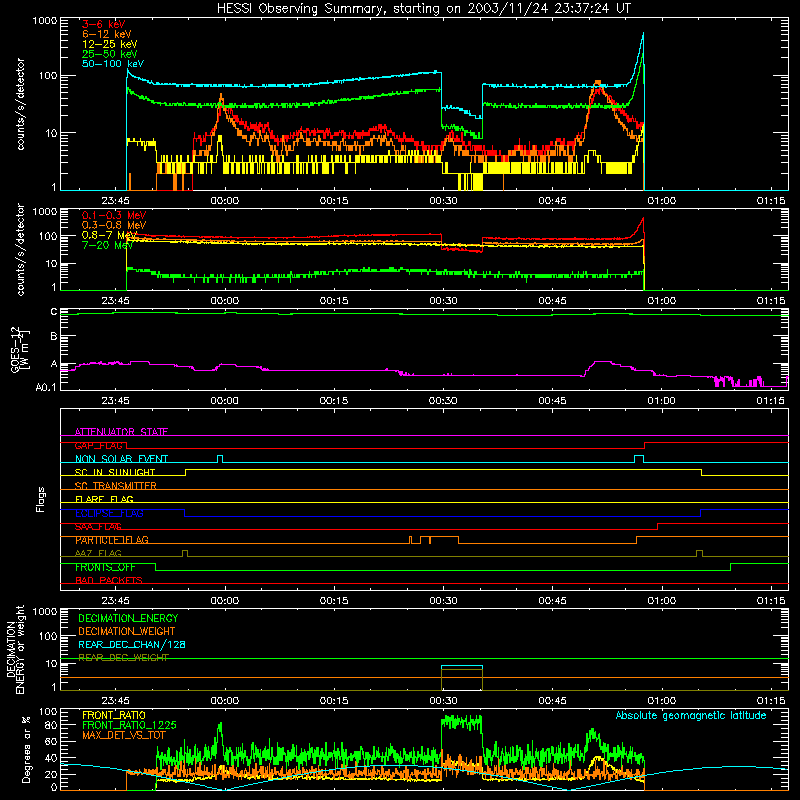
Task: Click the green 25-50 keV legend label
Action: [109, 54]
